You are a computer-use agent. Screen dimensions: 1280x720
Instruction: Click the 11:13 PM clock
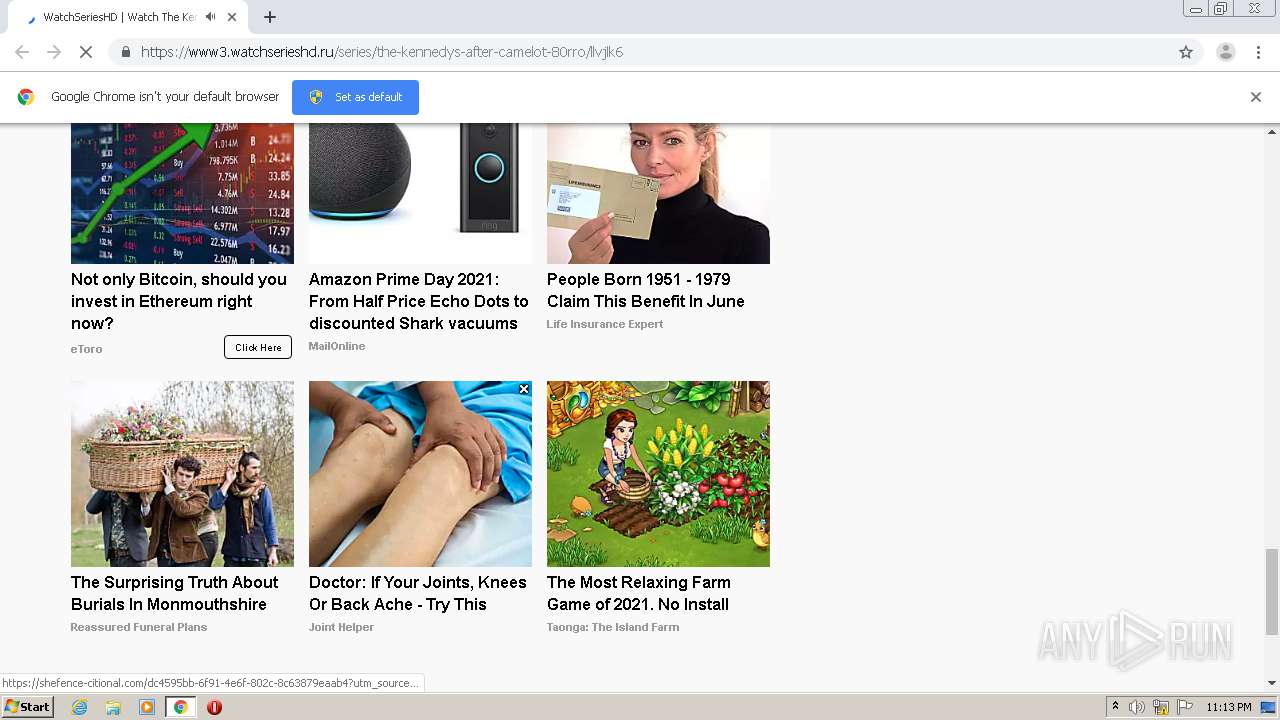coord(1229,707)
